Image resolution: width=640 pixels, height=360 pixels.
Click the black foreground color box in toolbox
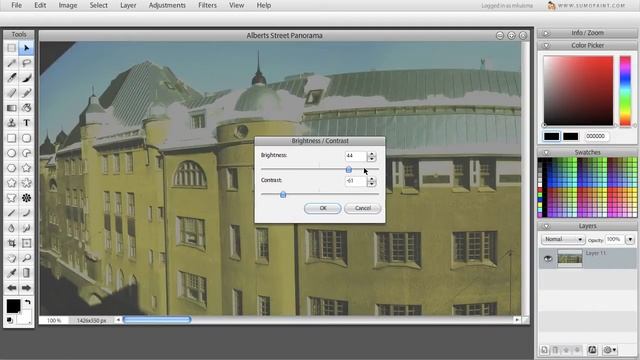(x=13, y=306)
